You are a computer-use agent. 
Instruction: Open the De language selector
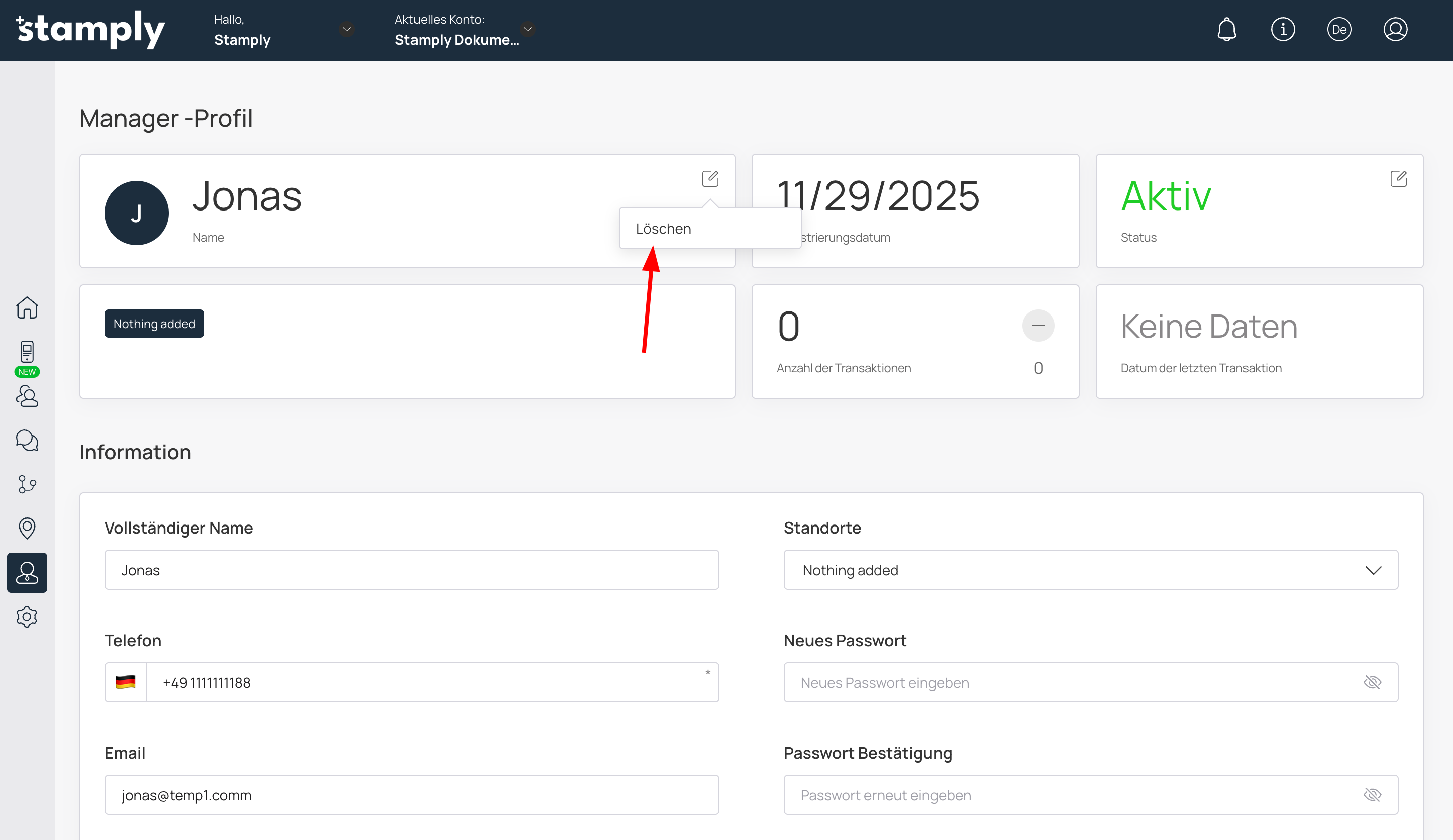coord(1339,30)
